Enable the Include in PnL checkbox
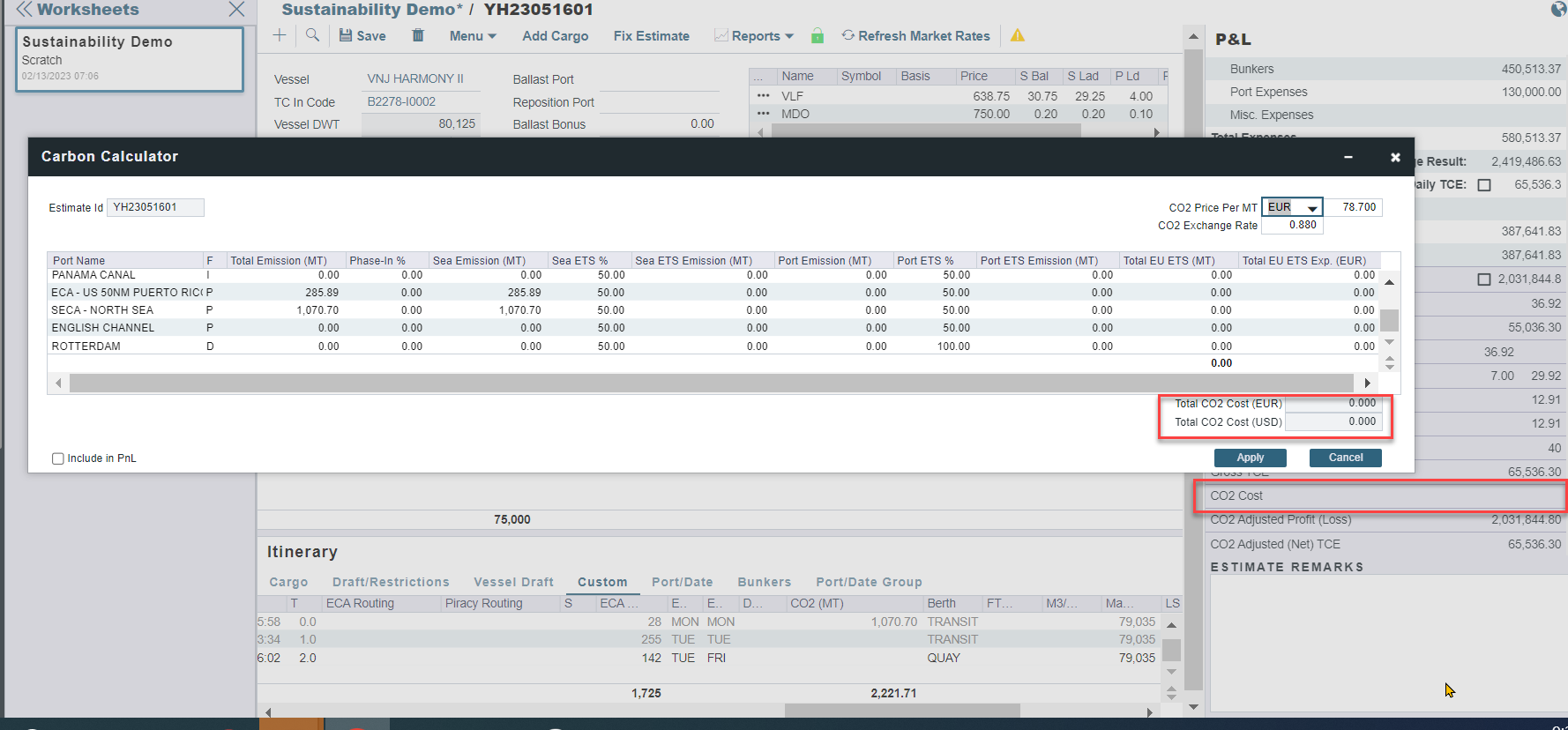Screen dimensions: 1568x730 (58, 458)
